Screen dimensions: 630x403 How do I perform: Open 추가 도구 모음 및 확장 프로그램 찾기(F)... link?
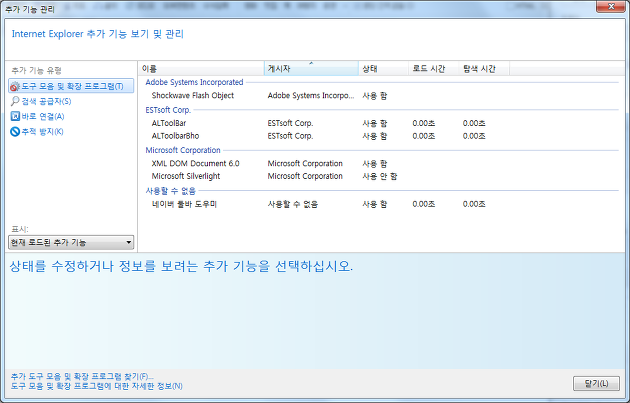82,376
